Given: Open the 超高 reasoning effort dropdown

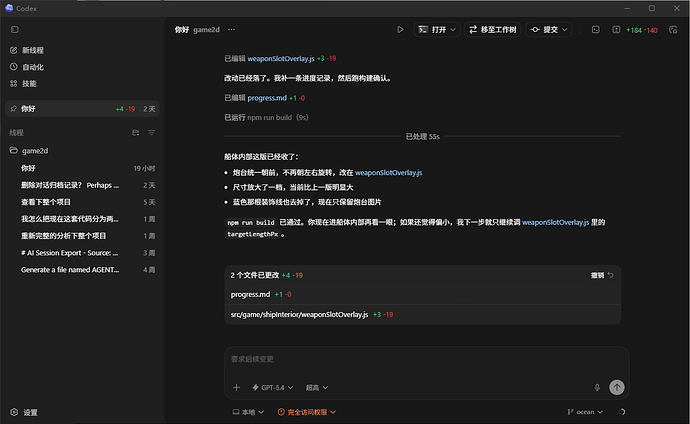Looking at the screenshot, I should [x=317, y=387].
